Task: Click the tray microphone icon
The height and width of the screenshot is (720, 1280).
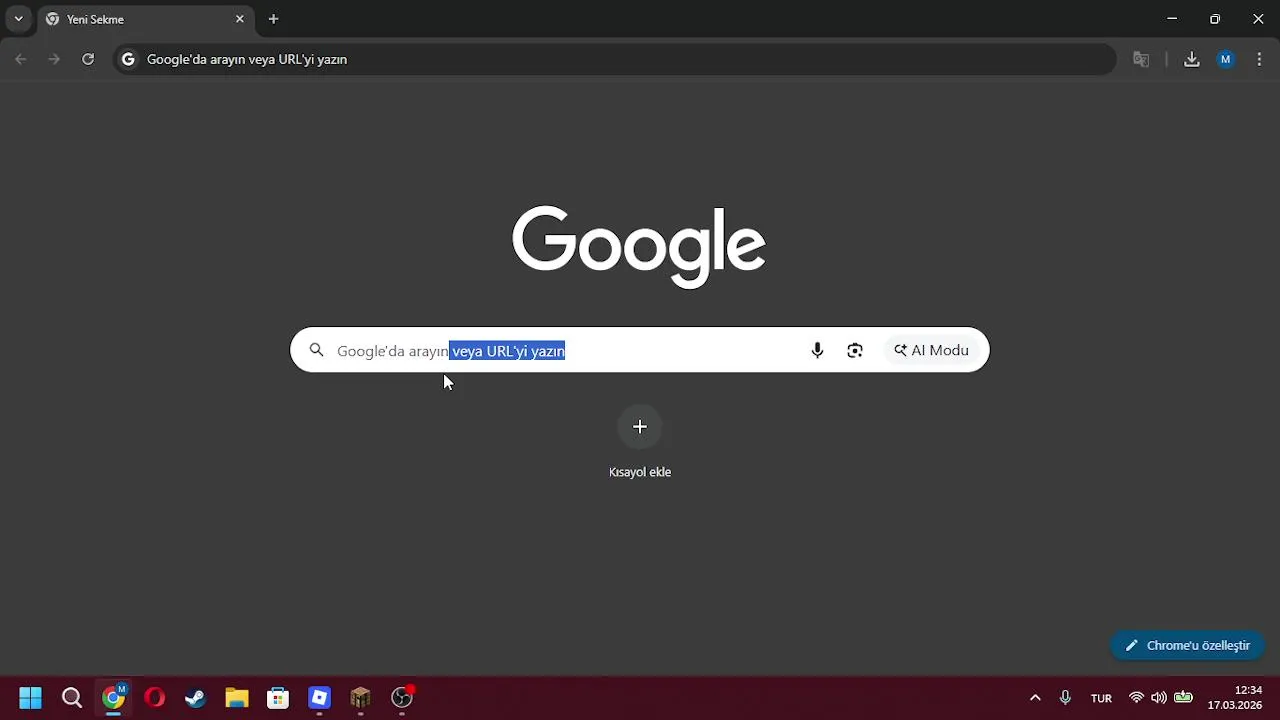Action: coord(1065,698)
